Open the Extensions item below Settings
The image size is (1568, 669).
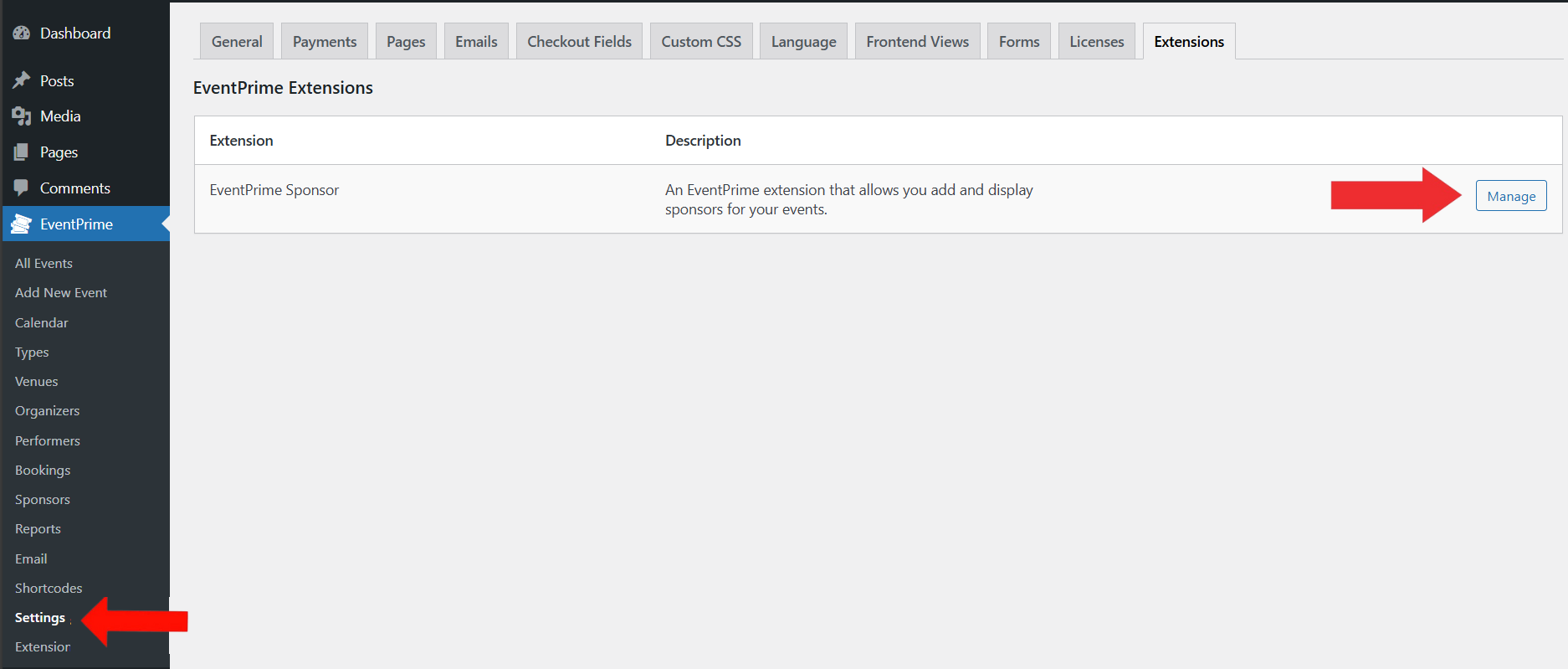(x=43, y=647)
